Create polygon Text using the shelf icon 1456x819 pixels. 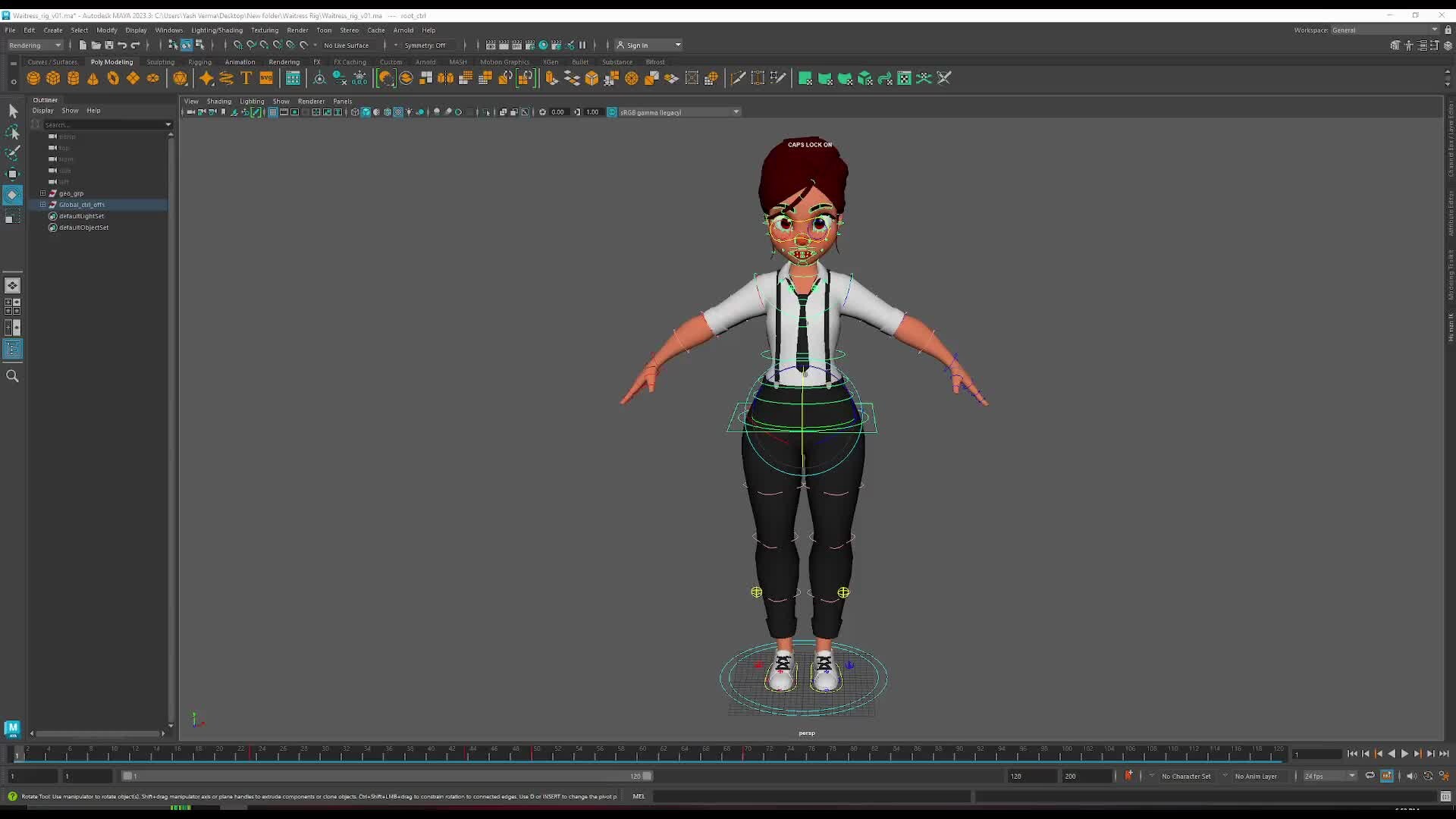point(246,78)
